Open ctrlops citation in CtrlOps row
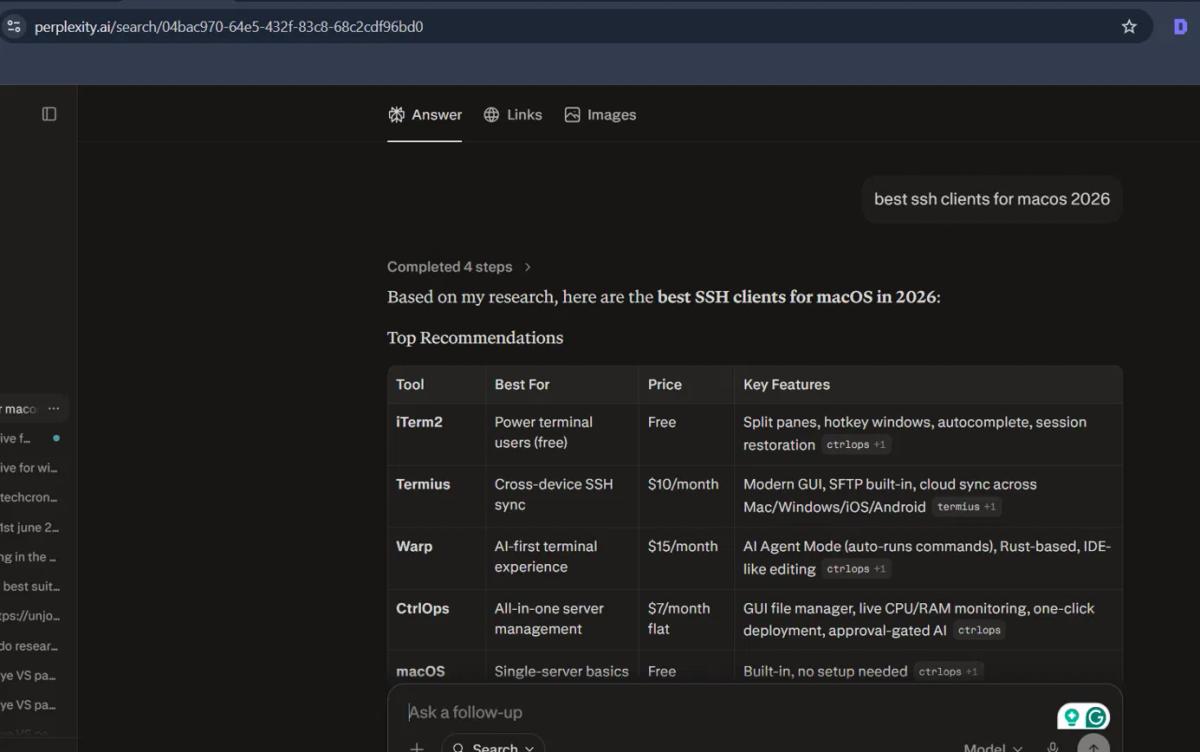 [x=979, y=630]
